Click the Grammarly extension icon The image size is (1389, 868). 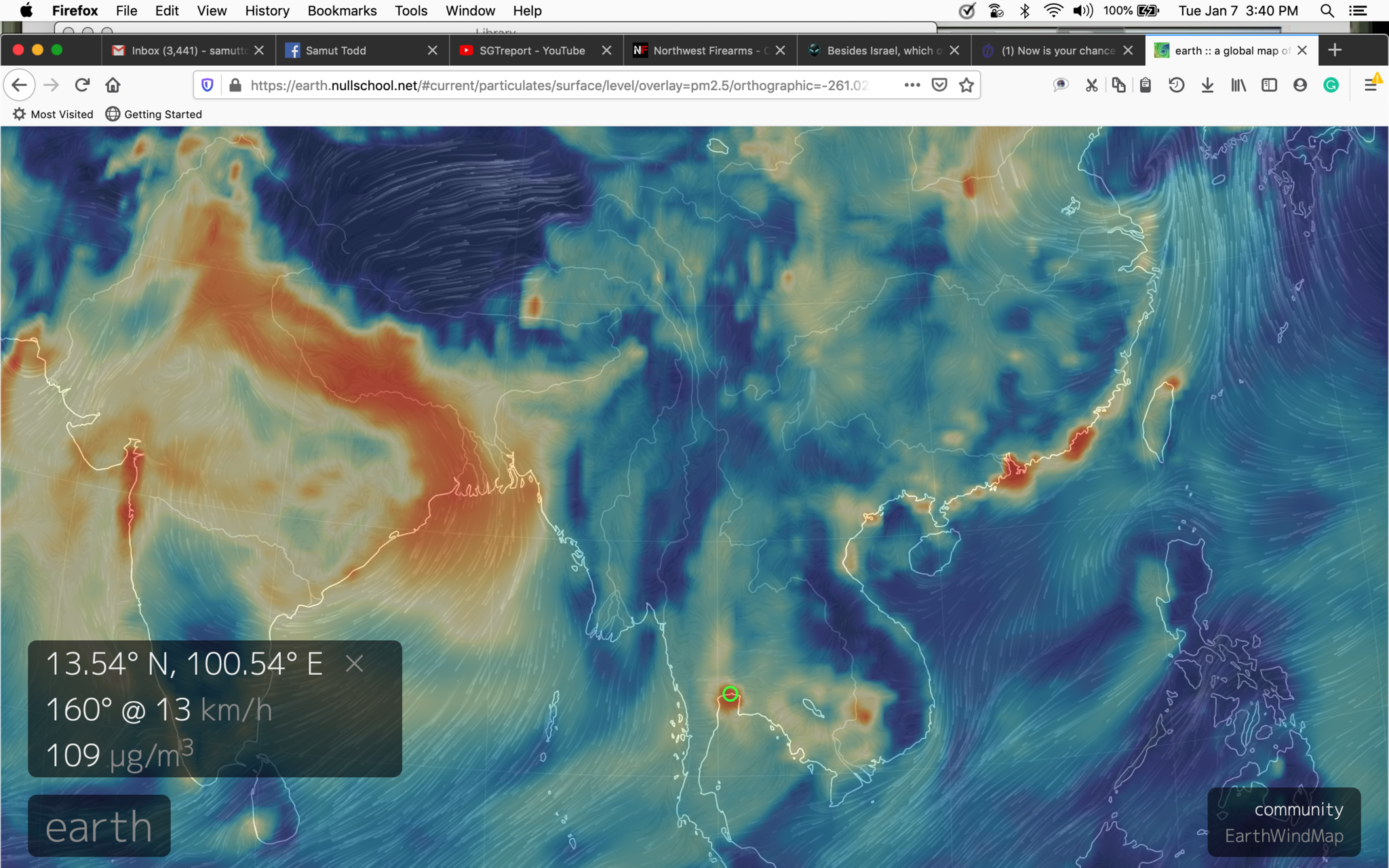pos(1331,85)
